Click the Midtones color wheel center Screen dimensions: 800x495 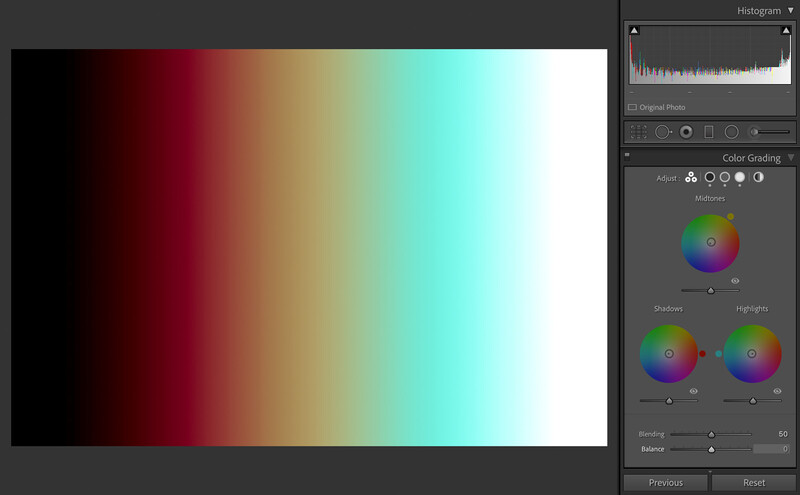[710, 242]
